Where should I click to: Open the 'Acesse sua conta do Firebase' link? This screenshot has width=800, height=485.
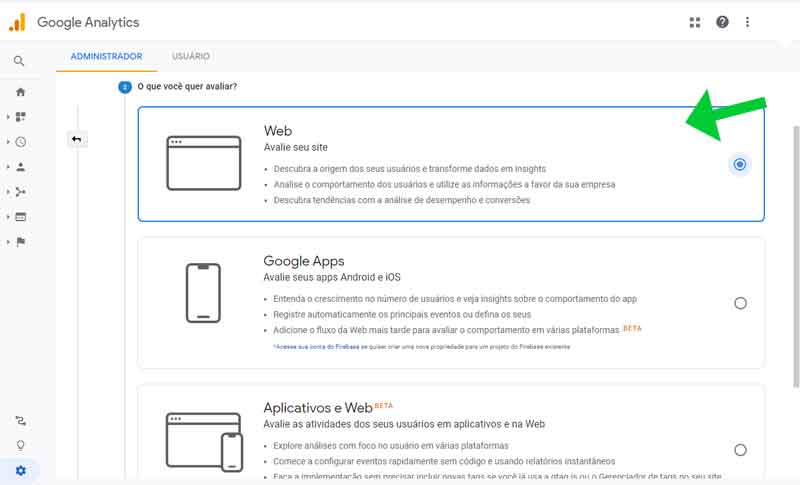point(317,347)
